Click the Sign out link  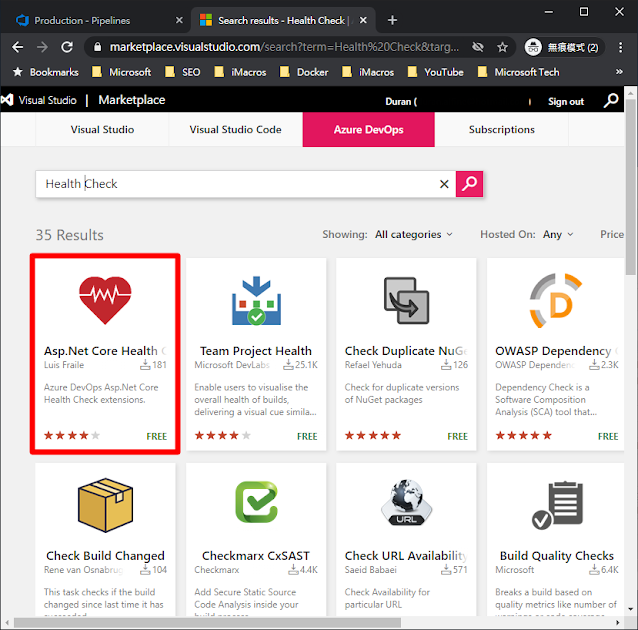(x=566, y=102)
